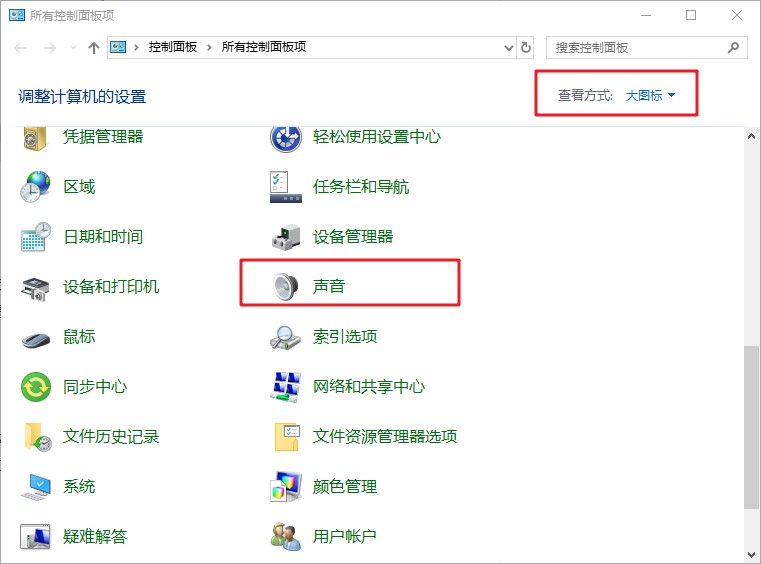Open the 大图标 view mode dropdown
Image resolution: width=761 pixels, height=564 pixels.
pos(650,96)
